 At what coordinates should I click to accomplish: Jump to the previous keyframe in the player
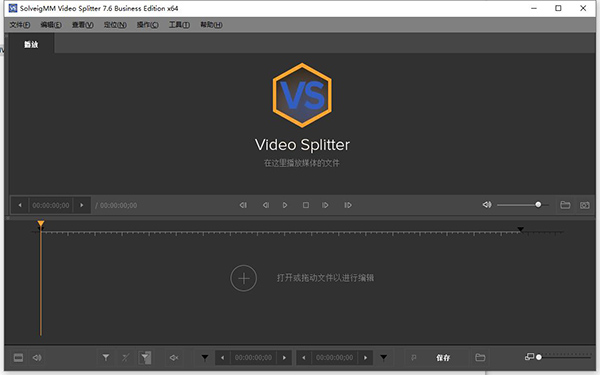point(243,205)
